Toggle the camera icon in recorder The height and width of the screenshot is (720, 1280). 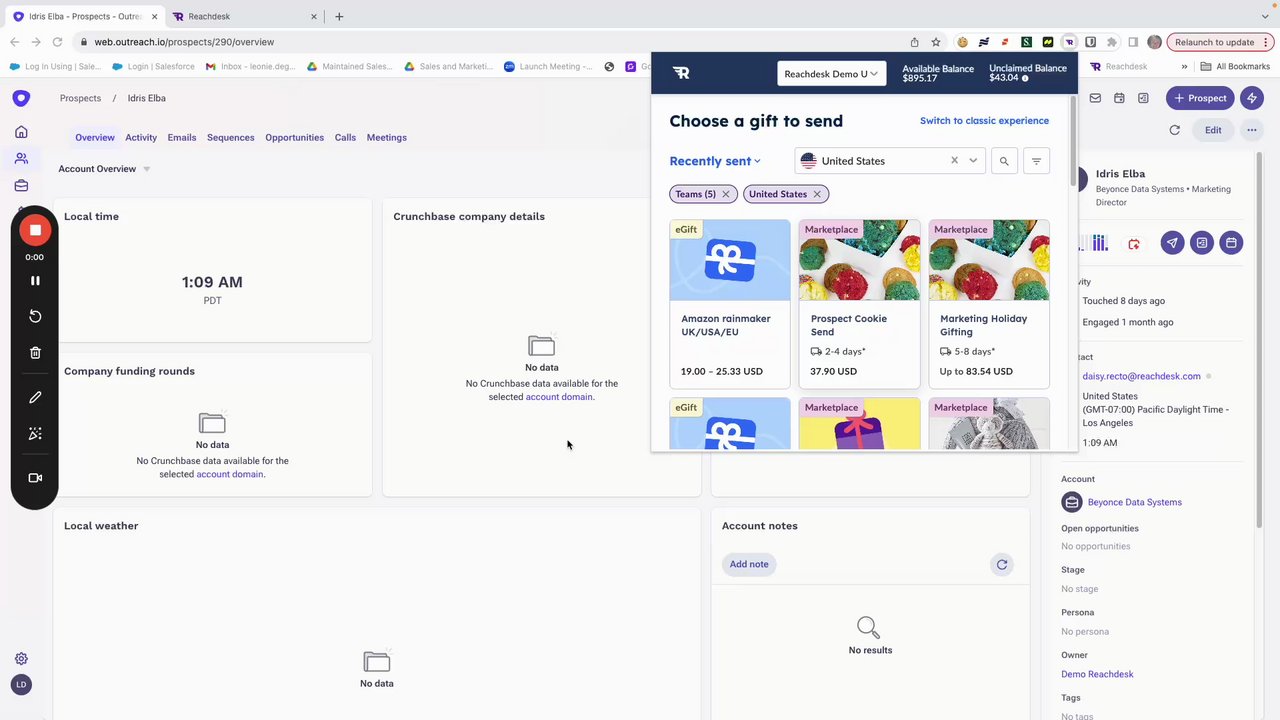pos(35,478)
